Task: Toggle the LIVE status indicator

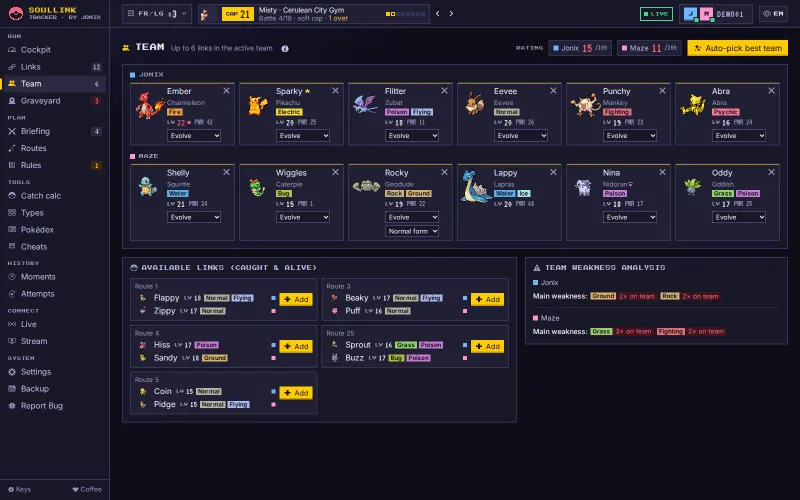Action: click(x=656, y=14)
